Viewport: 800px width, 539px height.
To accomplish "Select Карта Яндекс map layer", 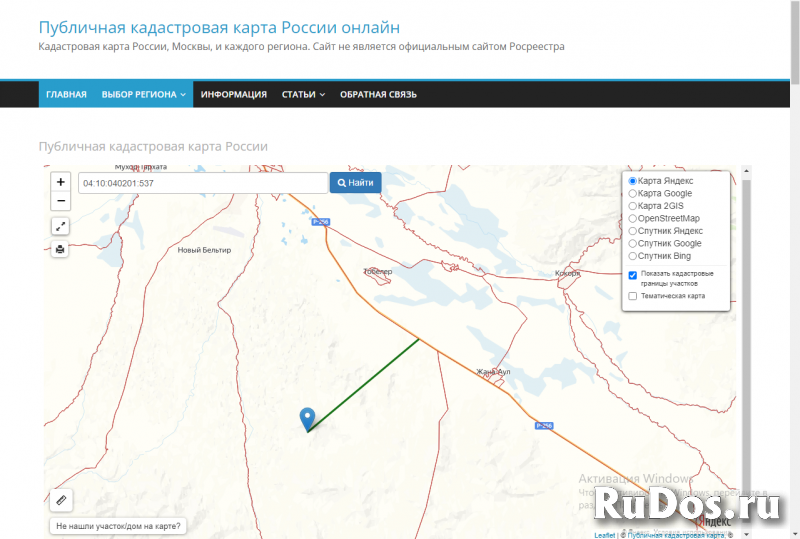I will (633, 181).
